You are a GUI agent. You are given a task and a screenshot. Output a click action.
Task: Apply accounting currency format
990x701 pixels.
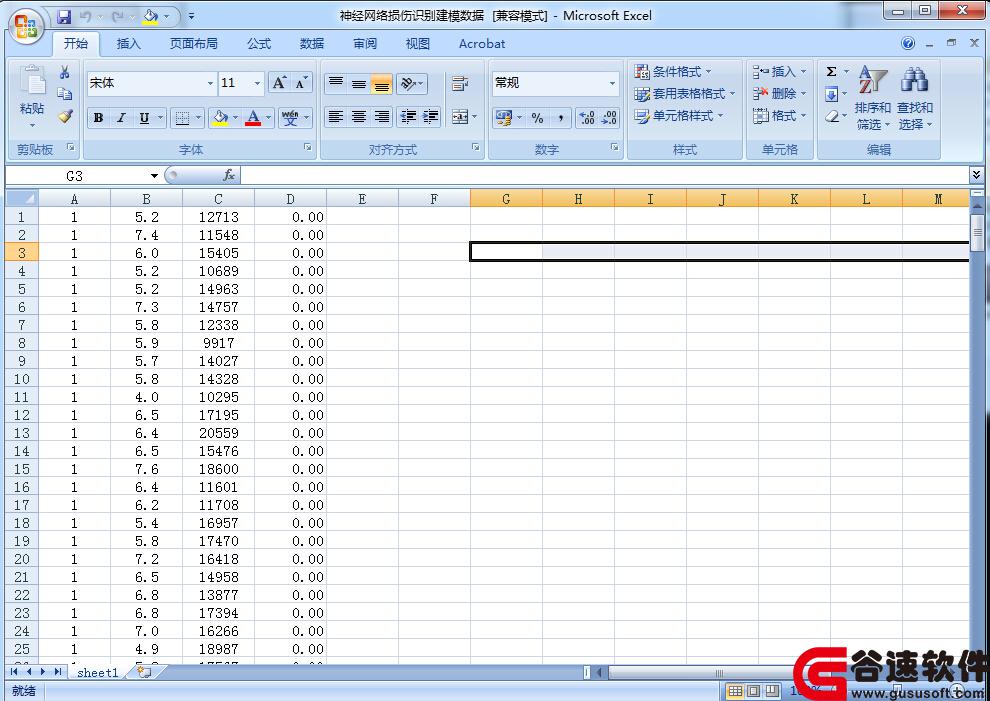click(504, 117)
